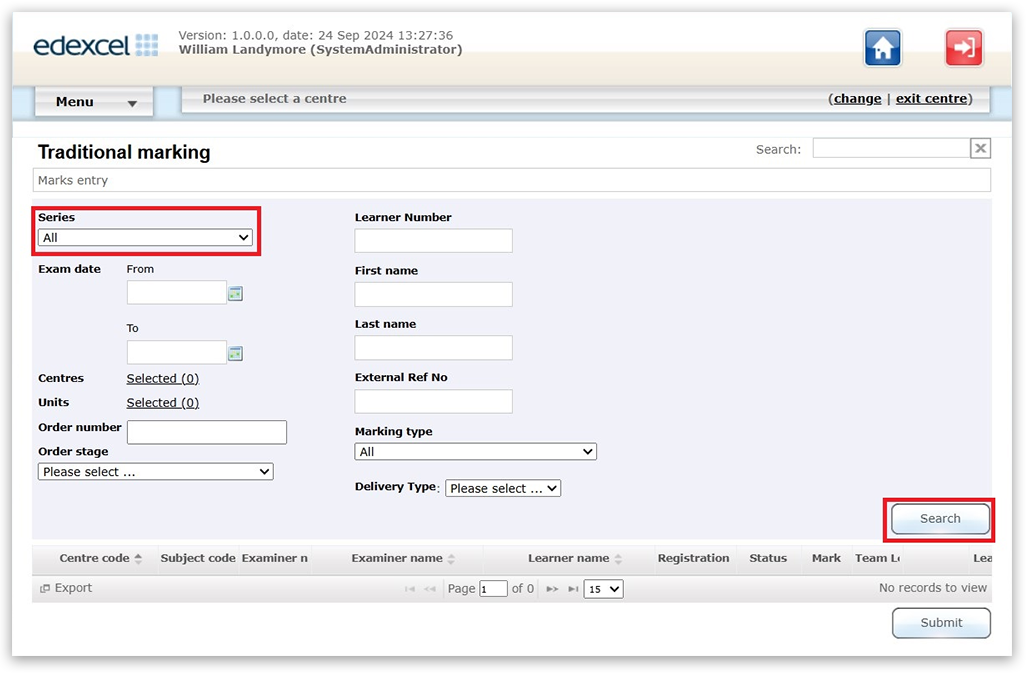The height and width of the screenshot is (674, 1030).
Task: Click the red logout icon
Action: tap(963, 48)
